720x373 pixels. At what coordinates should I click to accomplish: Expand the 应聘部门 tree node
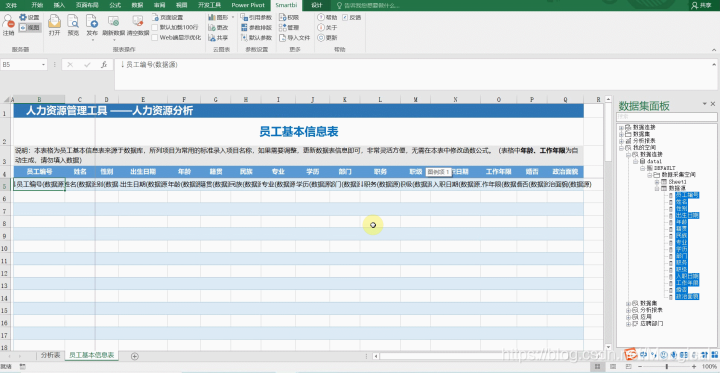[x=629, y=324]
